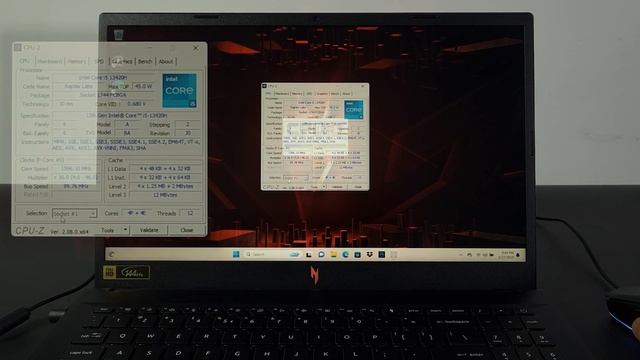Click the Specification field text
Screen dimensions: 640x360
click(x=127, y=116)
